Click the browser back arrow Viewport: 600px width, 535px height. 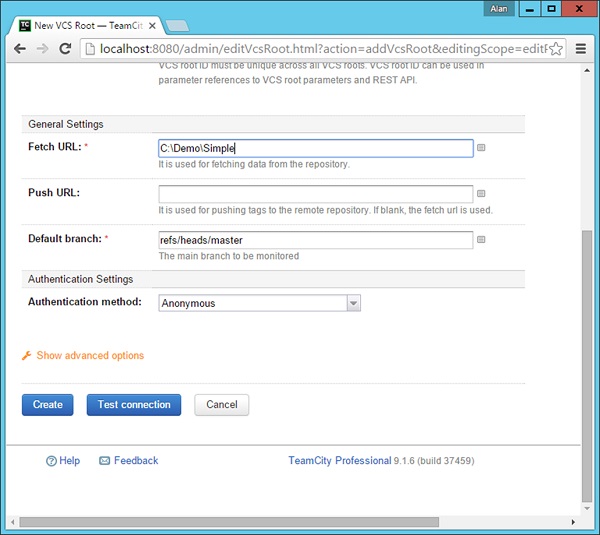(x=20, y=48)
